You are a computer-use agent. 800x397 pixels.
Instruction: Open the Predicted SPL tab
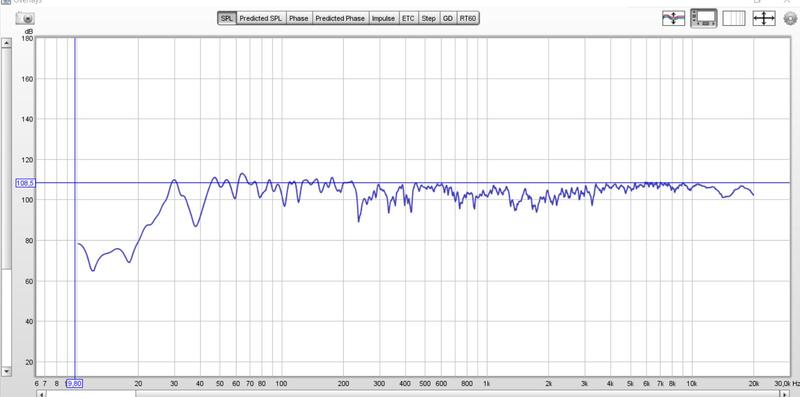[x=261, y=18]
